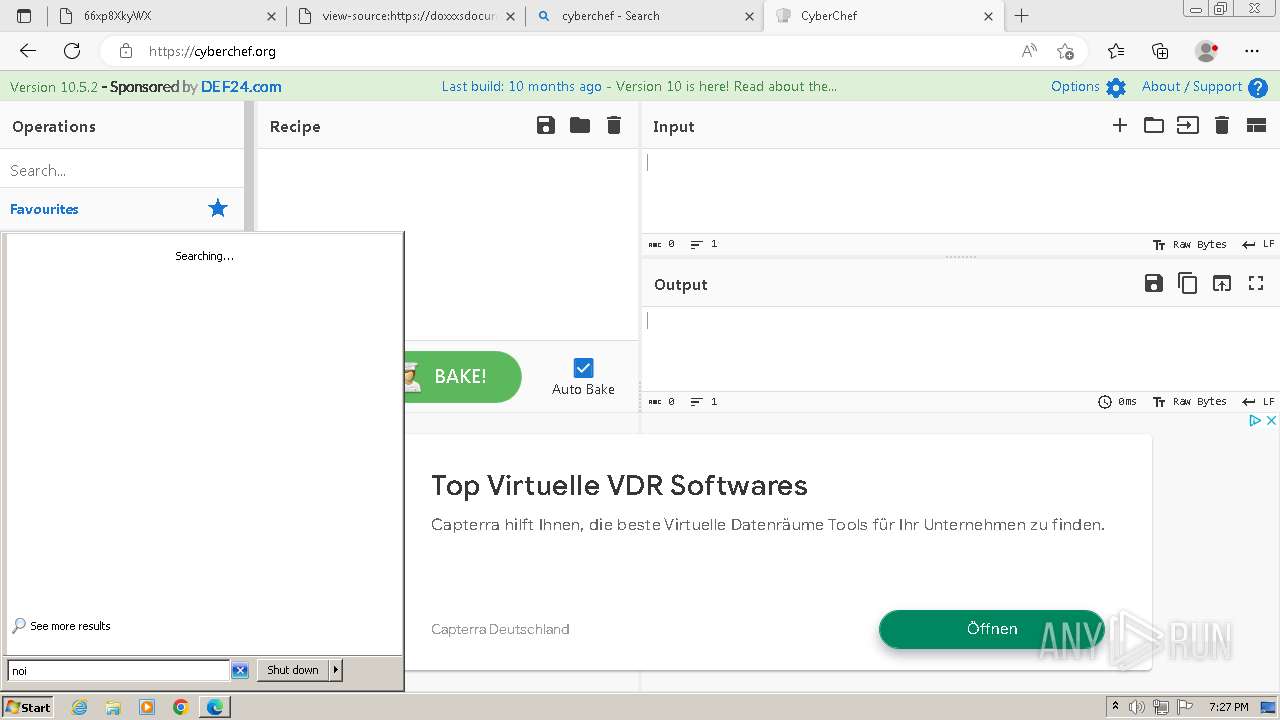The height and width of the screenshot is (720, 1280).
Task: Open the Start menu button
Action: pyautogui.click(x=28, y=707)
